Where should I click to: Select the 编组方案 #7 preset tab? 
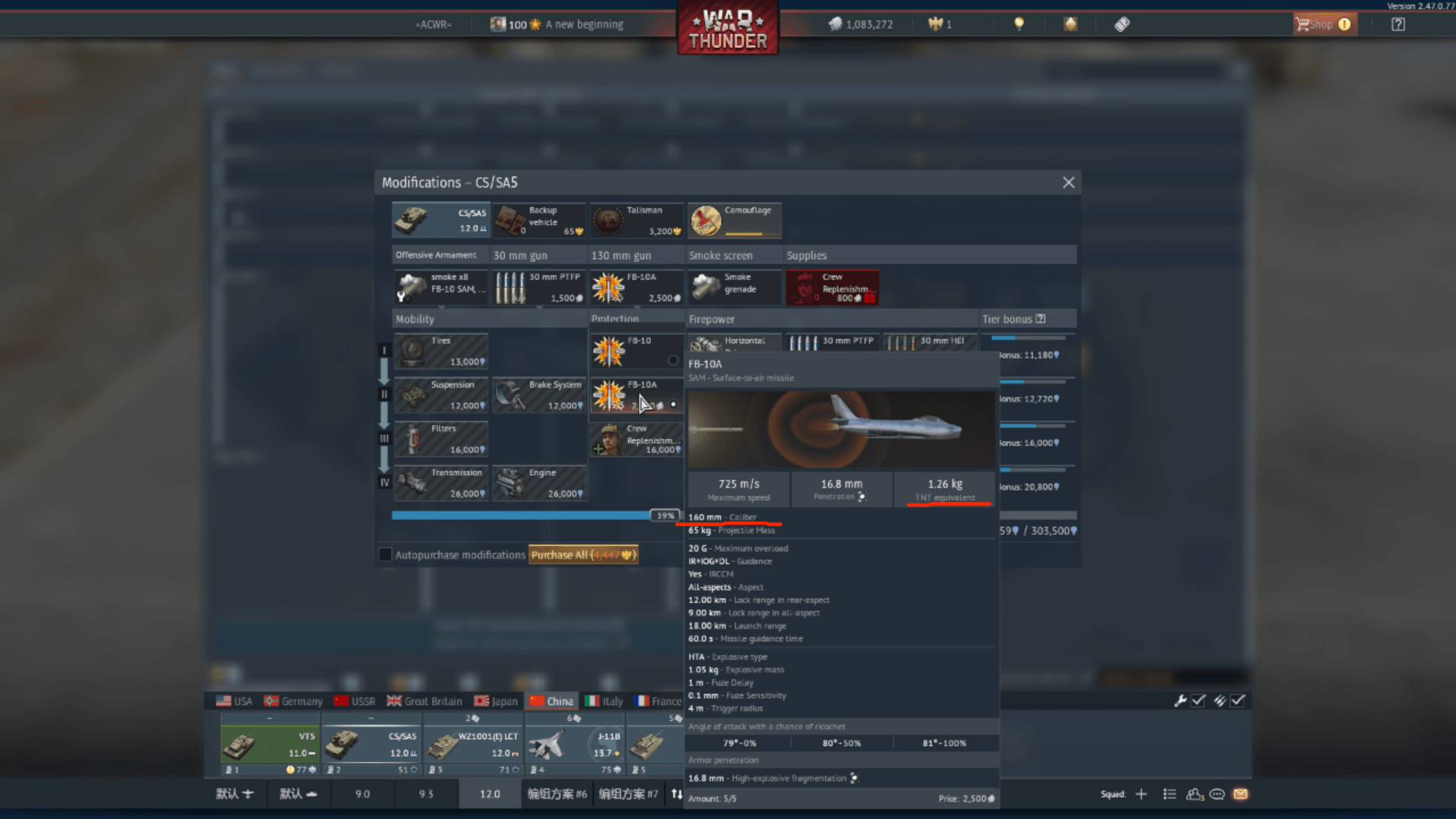point(629,794)
